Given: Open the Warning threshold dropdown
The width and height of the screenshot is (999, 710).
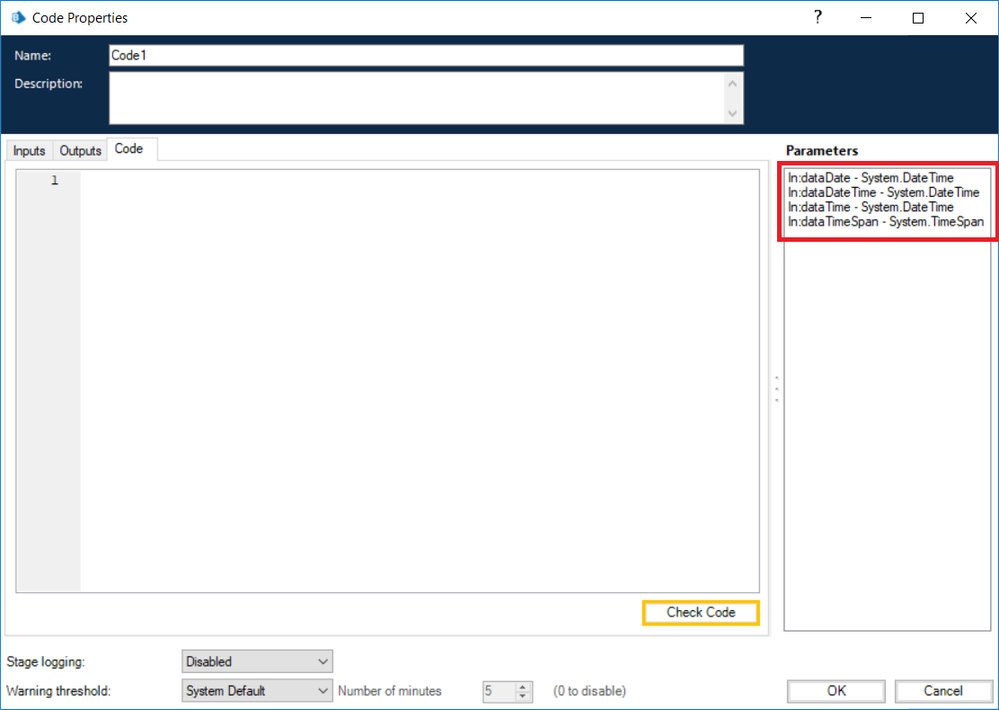Looking at the screenshot, I should (x=257, y=691).
